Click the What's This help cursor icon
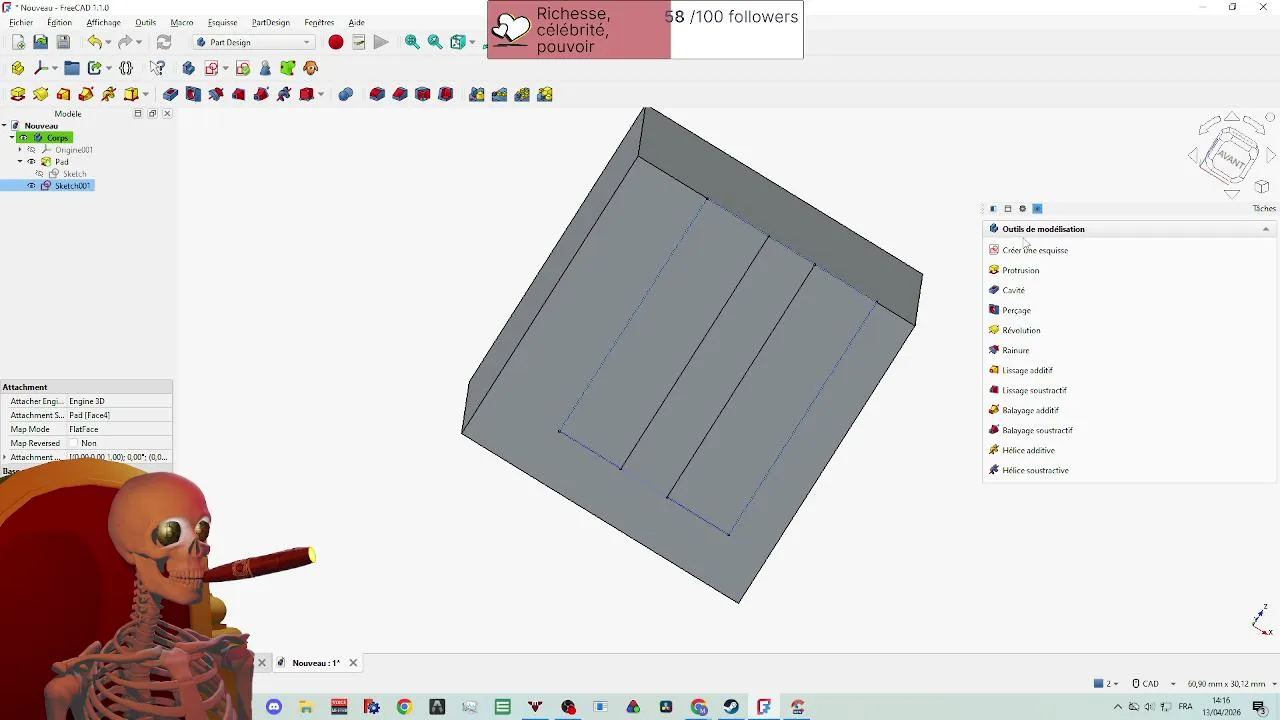Viewport: 1280px width, 720px height. tap(157, 68)
